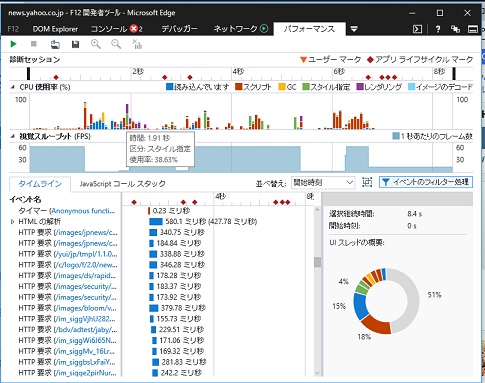Open the 並べ替え 開始時刻 dropdown

(x=322, y=182)
